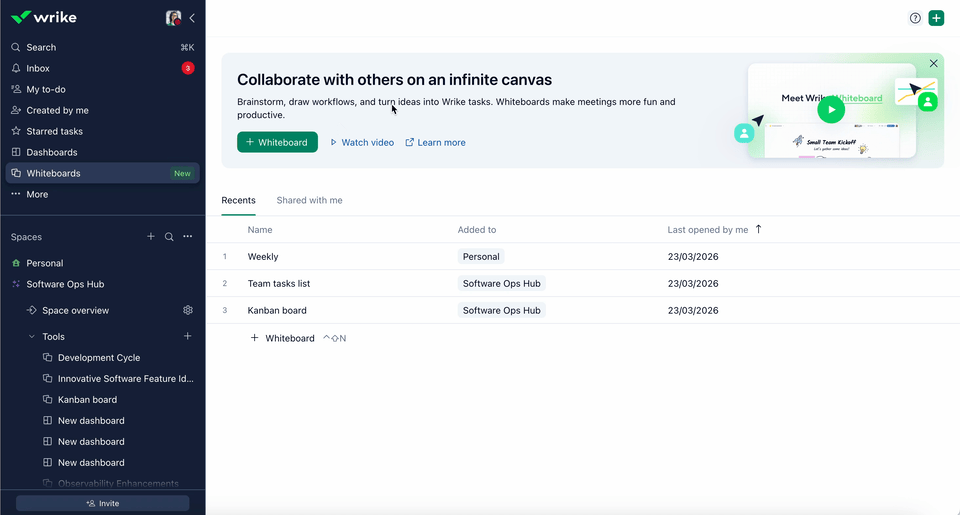
Task: Open the help question mark icon
Action: tap(915, 18)
